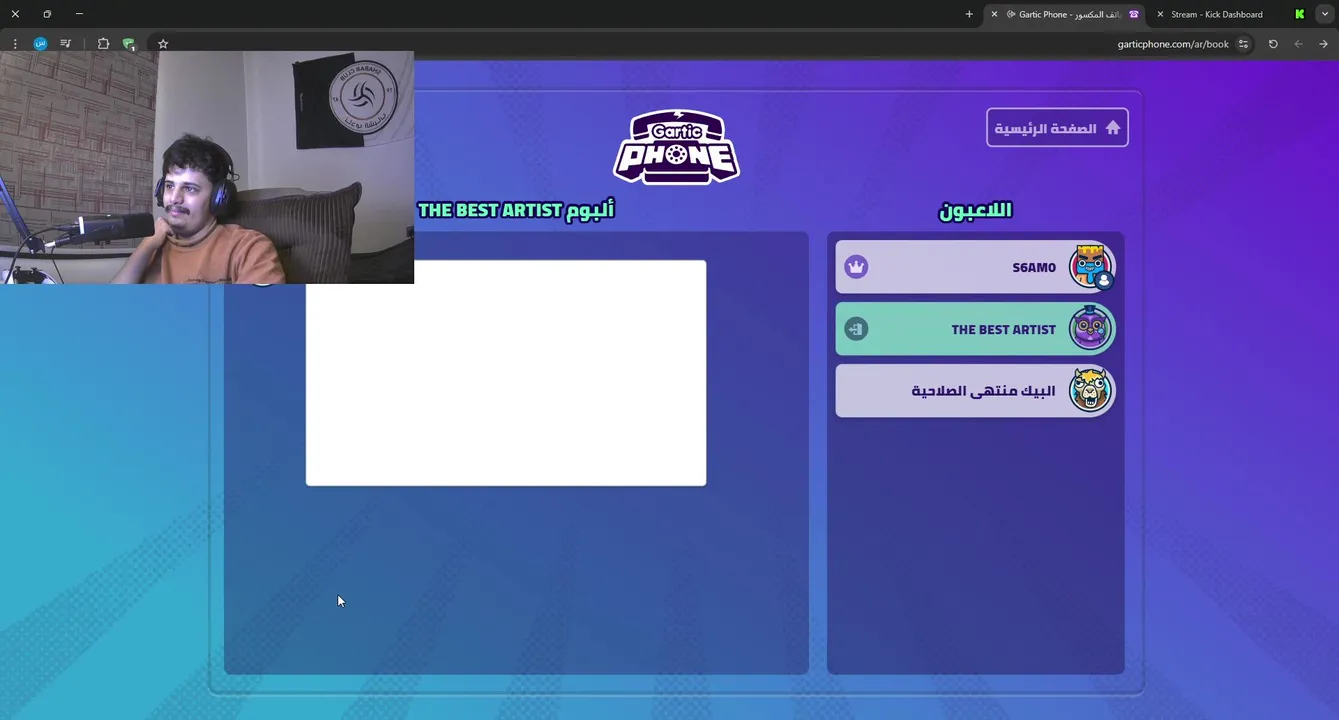
Task: Click the ألبوم THE BEST ARTIST heading
Action: (x=516, y=210)
